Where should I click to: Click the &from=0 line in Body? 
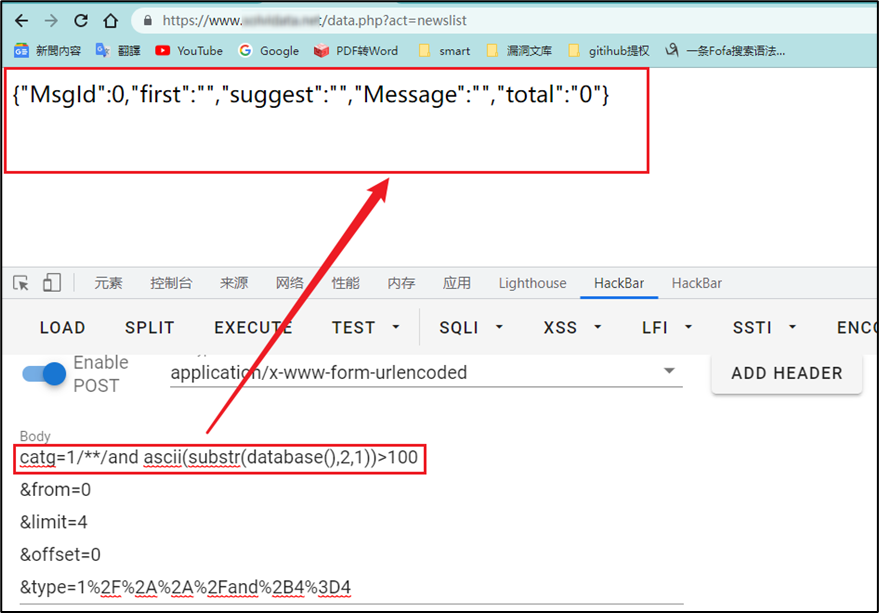pos(55,490)
